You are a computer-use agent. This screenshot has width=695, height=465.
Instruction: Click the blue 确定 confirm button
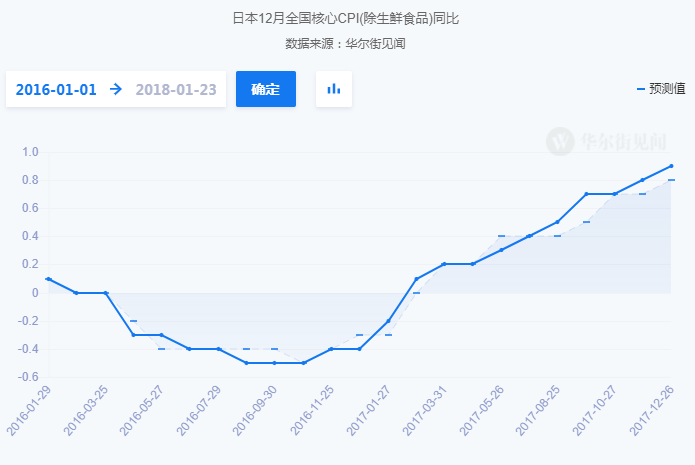coord(266,89)
